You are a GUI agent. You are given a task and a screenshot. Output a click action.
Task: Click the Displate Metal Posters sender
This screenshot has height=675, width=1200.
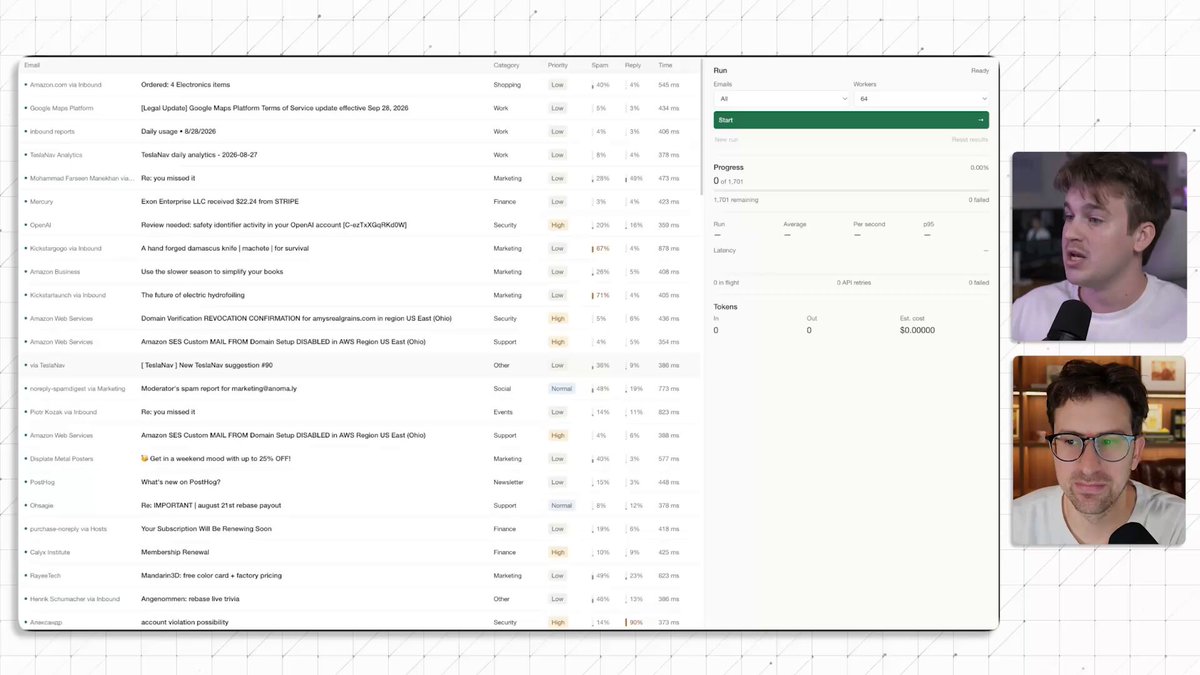[61, 459]
